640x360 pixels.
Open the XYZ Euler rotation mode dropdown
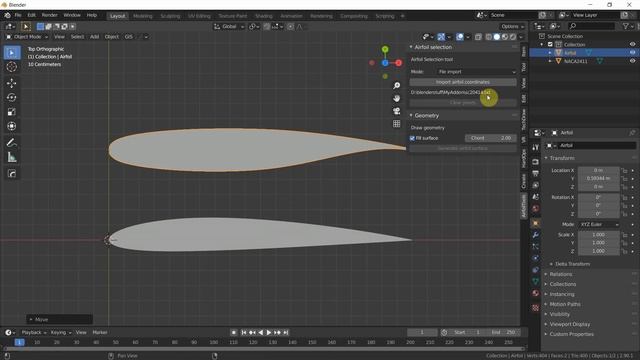click(x=599, y=224)
